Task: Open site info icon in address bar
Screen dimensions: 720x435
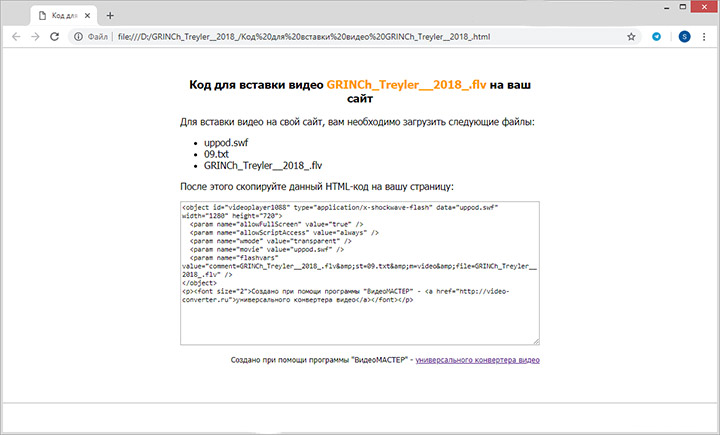Action: click(79, 37)
